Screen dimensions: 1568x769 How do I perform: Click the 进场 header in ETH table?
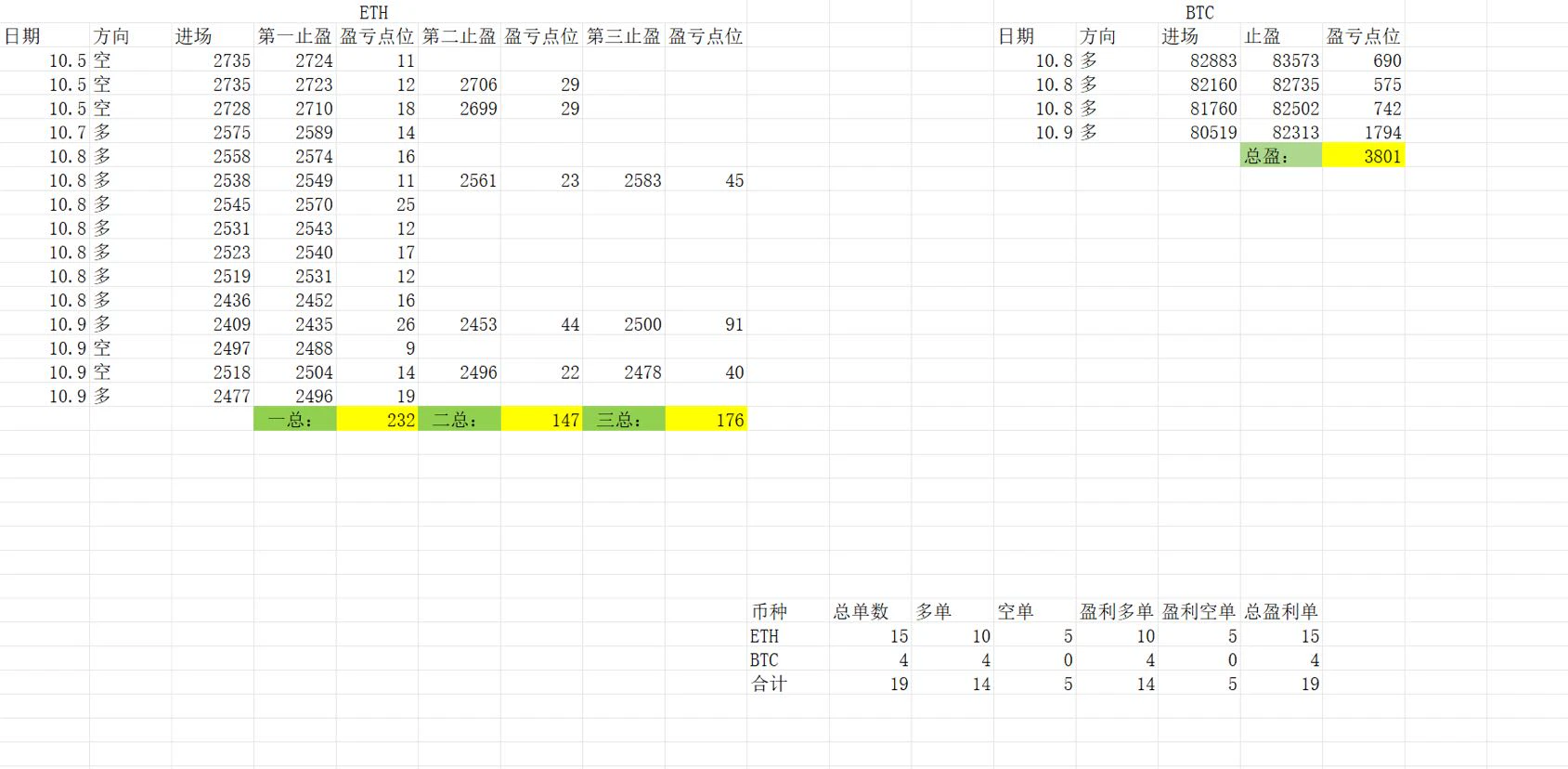pyautogui.click(x=213, y=36)
